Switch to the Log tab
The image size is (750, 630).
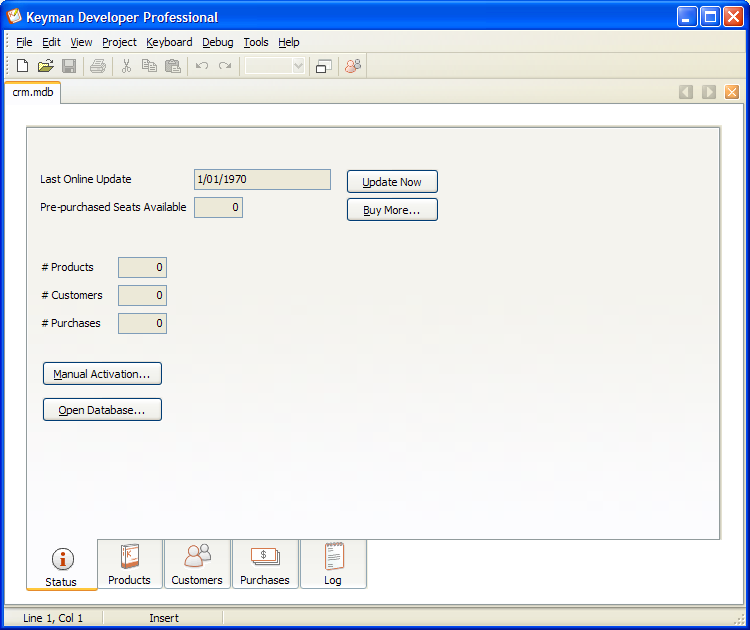pos(333,564)
